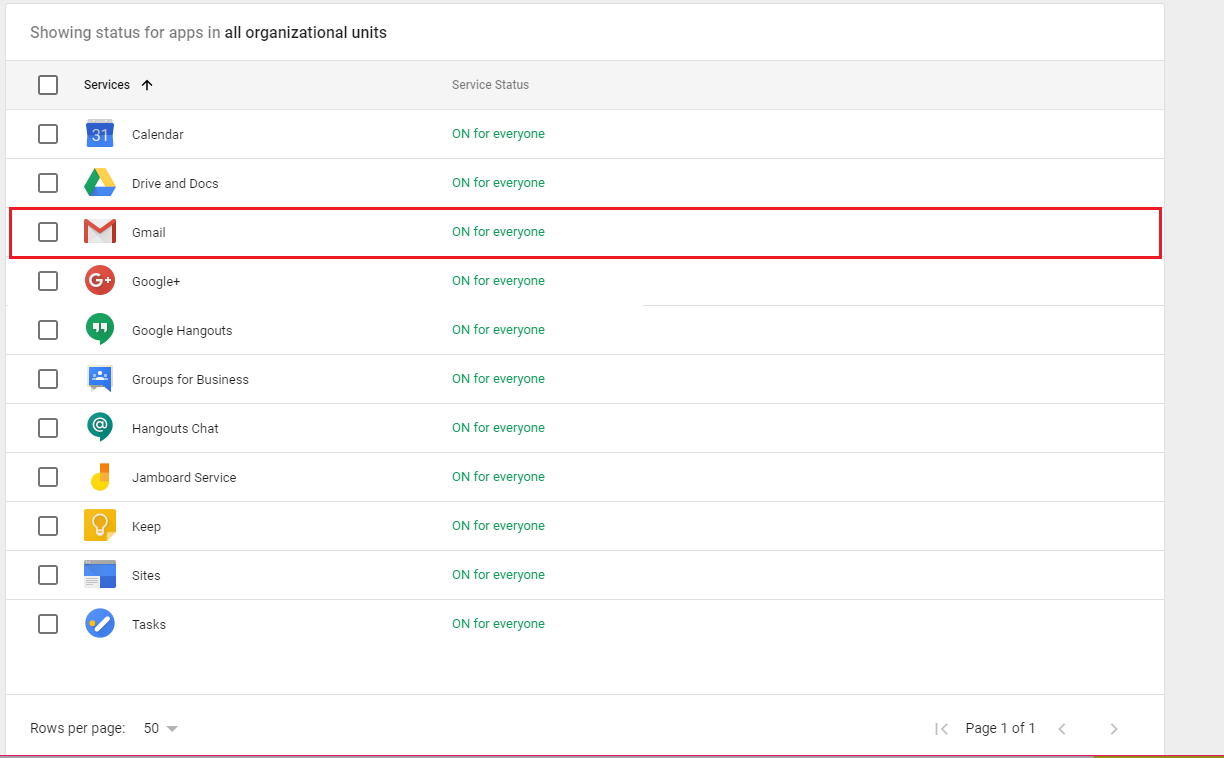The width and height of the screenshot is (1224, 758).
Task: Click Gmail's ON for everyone status
Action: 498,232
